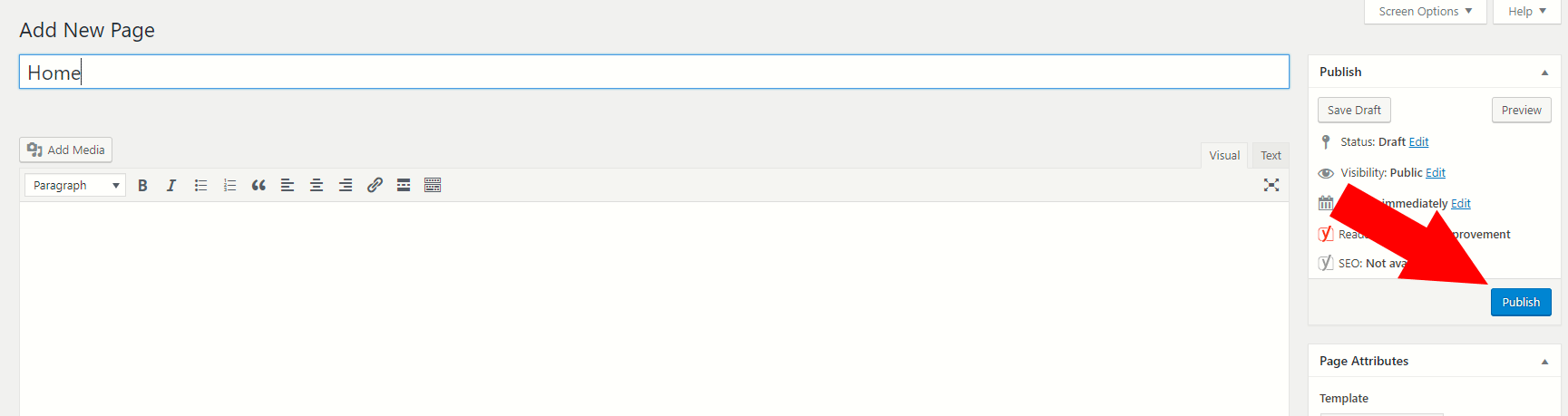Collapse the Publish panel
Viewport: 1568px width, 416px height.
coord(1544,73)
